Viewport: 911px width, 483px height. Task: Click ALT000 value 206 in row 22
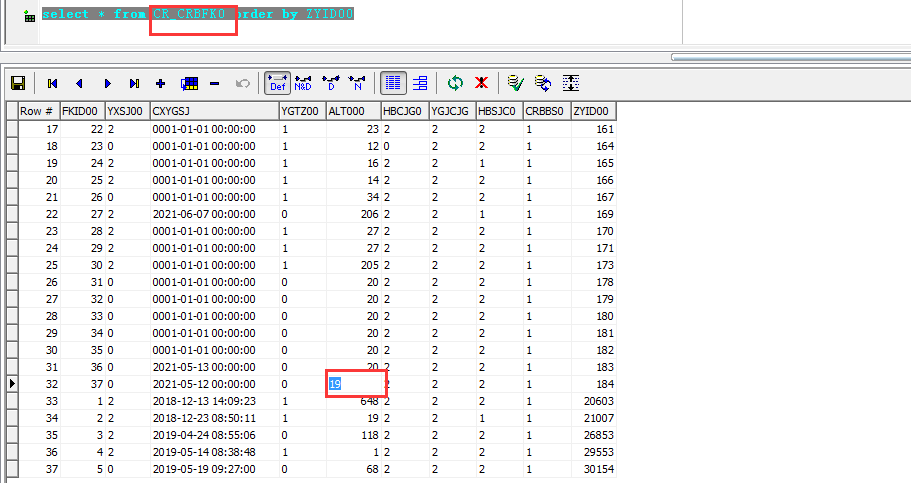click(x=353, y=214)
